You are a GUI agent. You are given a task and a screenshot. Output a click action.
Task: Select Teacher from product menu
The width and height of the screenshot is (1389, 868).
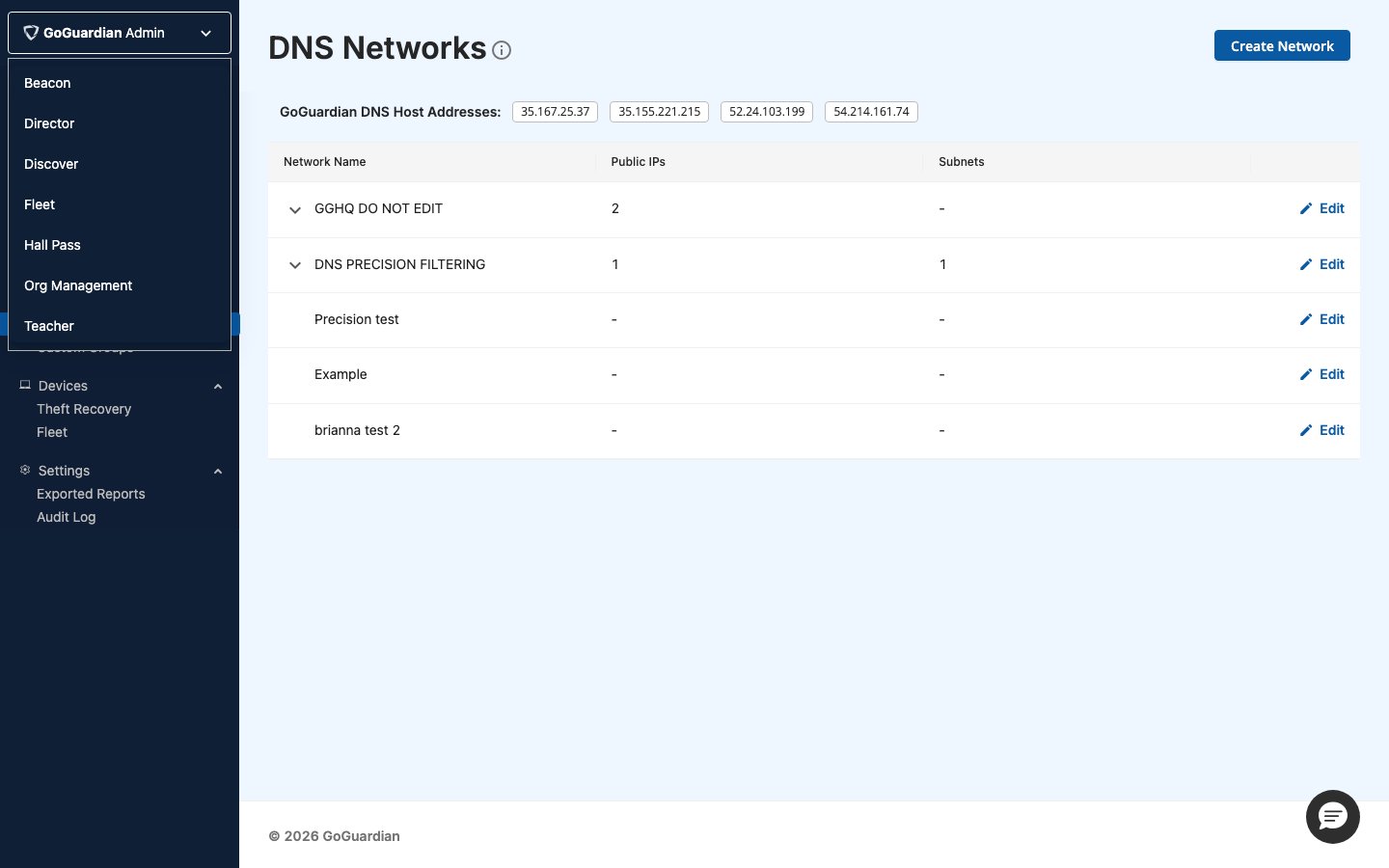click(x=120, y=326)
